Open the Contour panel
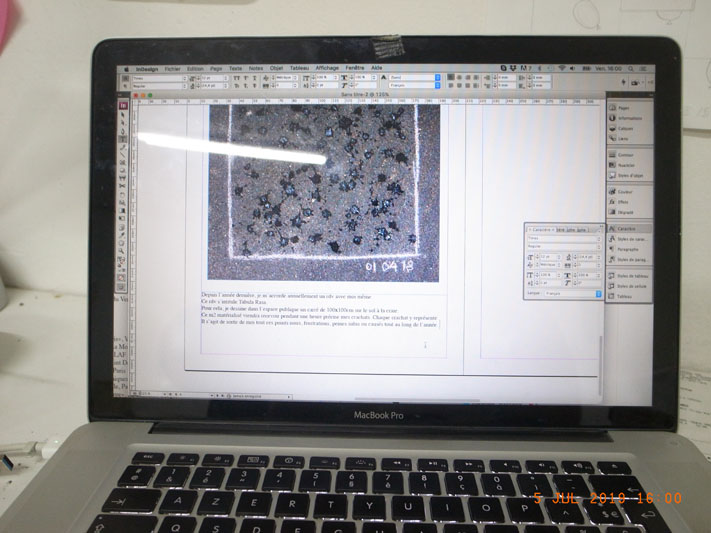This screenshot has height=533, width=711. pyautogui.click(x=629, y=155)
